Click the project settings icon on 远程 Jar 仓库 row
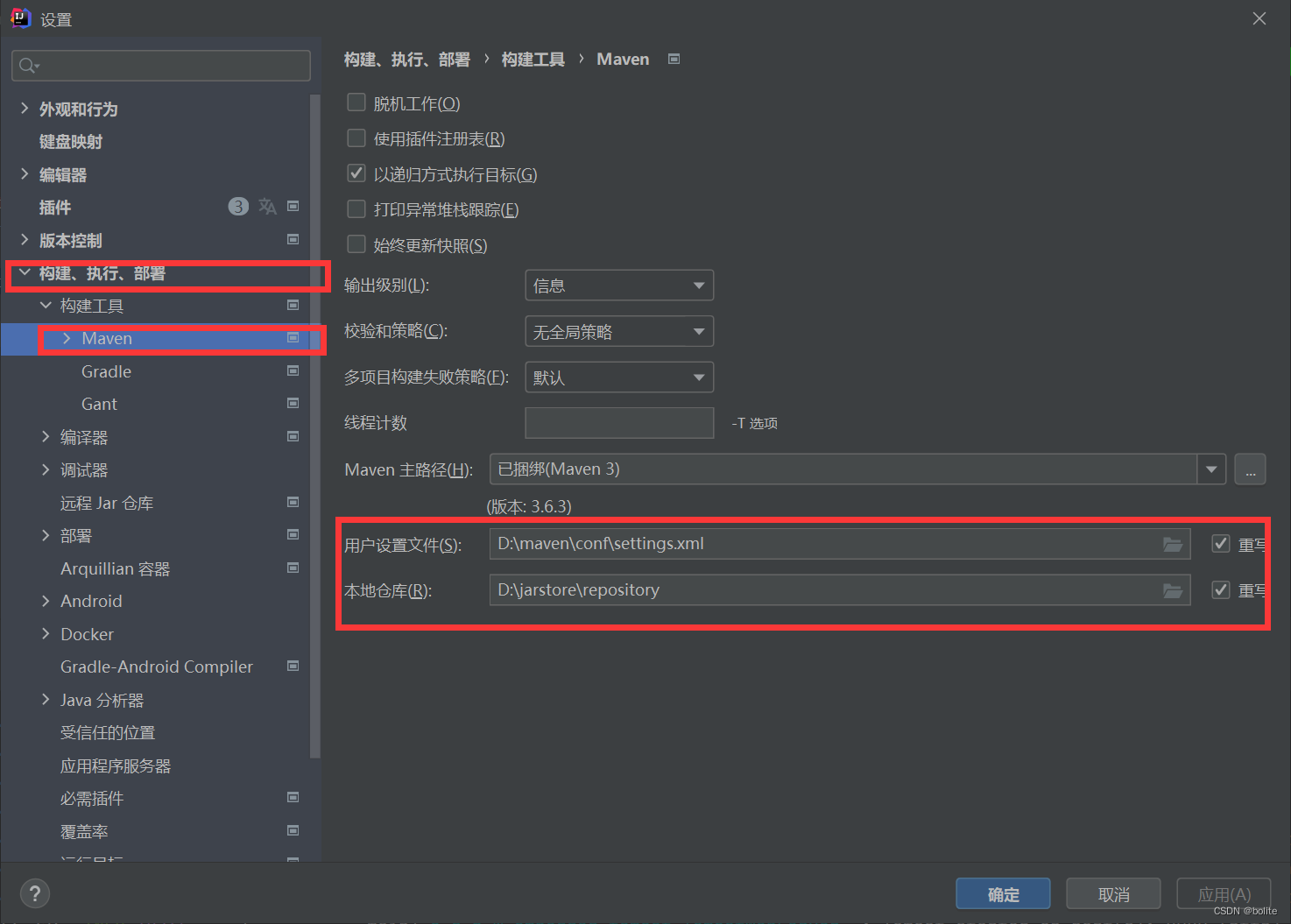The image size is (1291, 924). tap(293, 502)
